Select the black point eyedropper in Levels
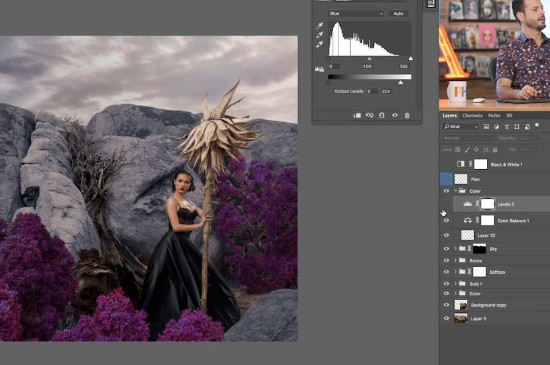This screenshot has height=365, width=550. pyautogui.click(x=319, y=26)
